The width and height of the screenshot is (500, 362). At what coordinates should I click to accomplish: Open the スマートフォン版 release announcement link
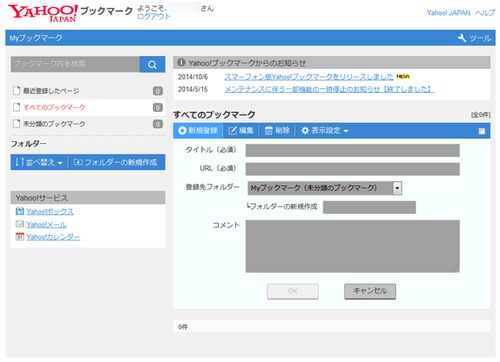309,77
